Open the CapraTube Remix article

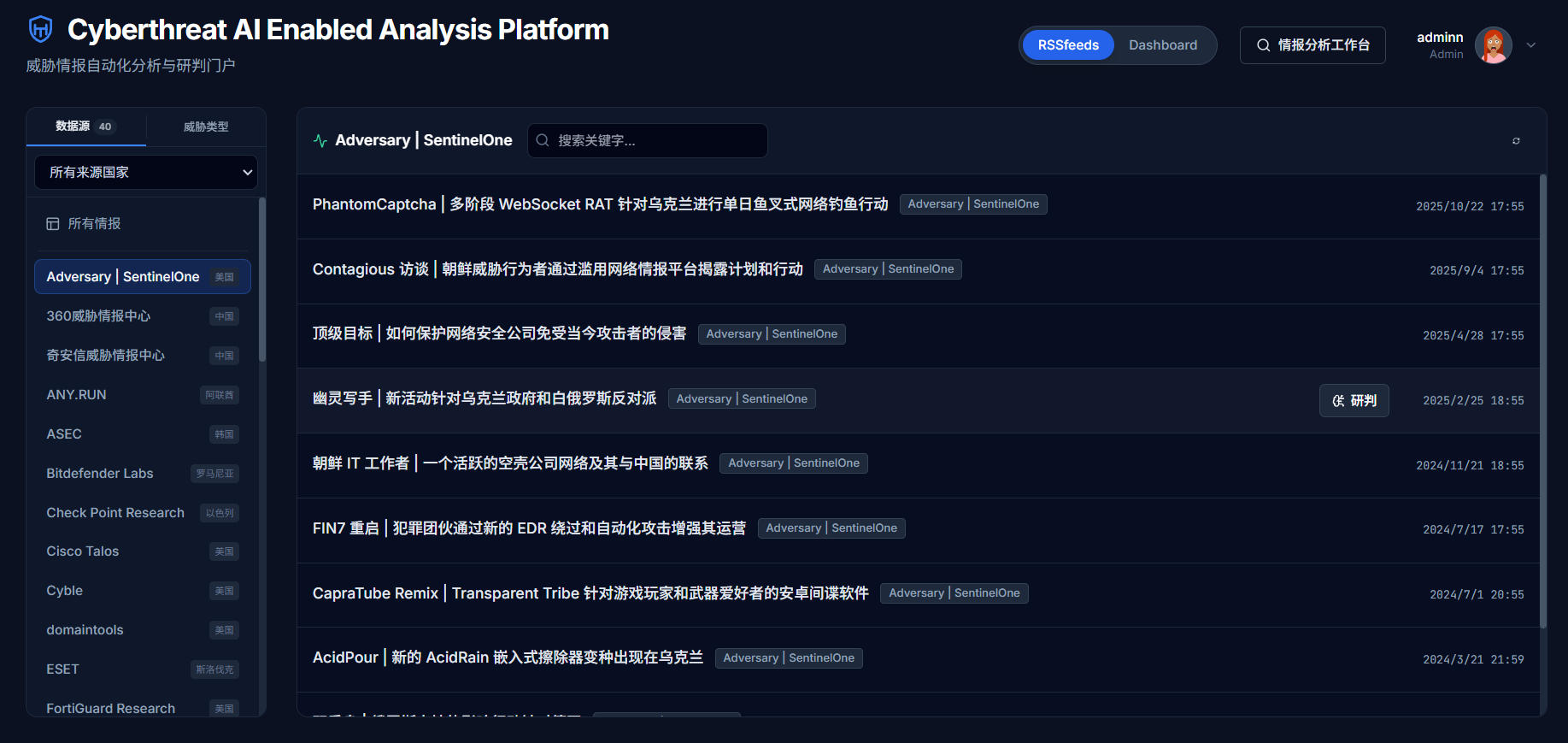point(590,593)
